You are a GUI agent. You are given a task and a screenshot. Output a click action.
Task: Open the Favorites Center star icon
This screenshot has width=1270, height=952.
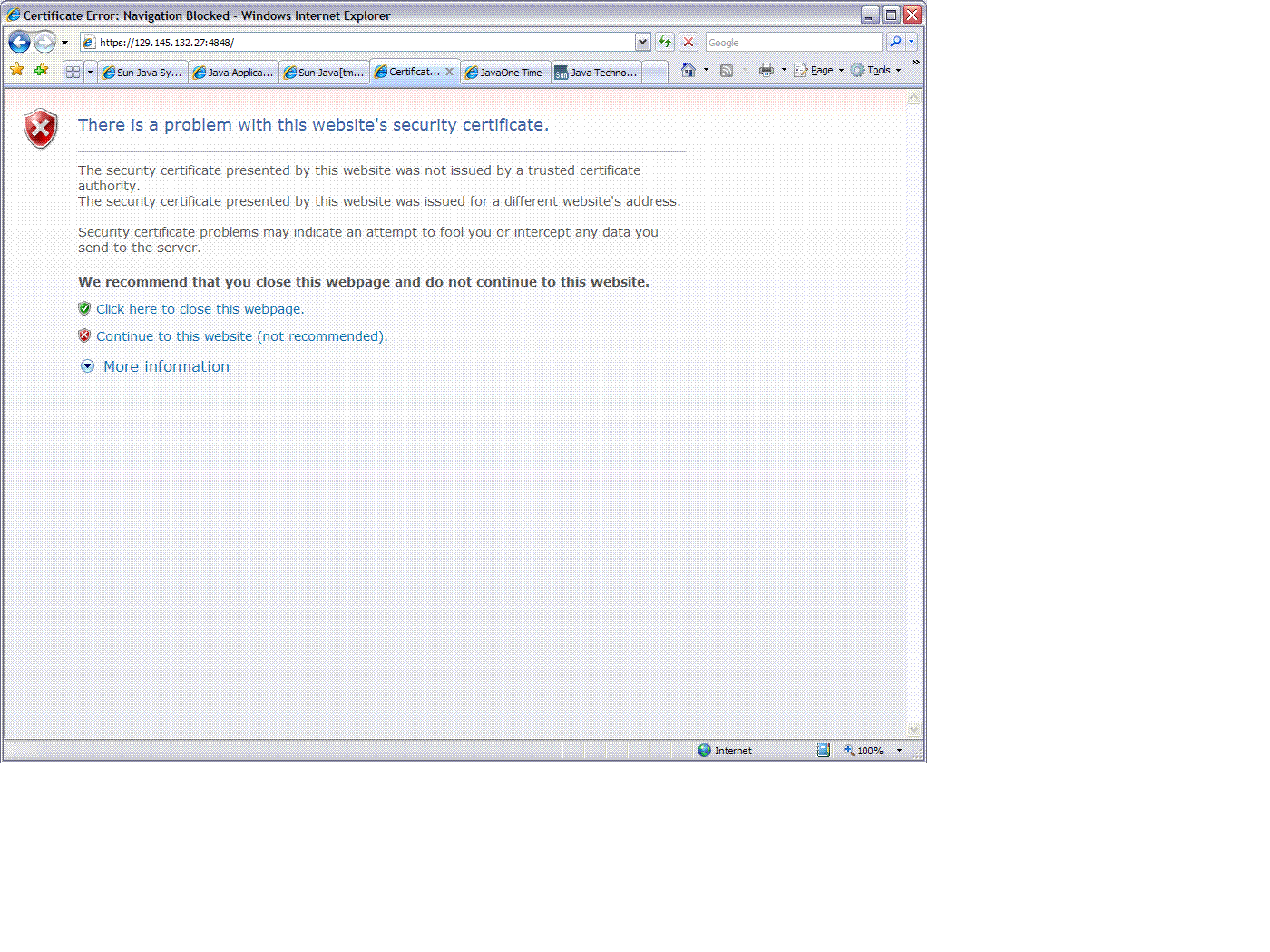16,70
